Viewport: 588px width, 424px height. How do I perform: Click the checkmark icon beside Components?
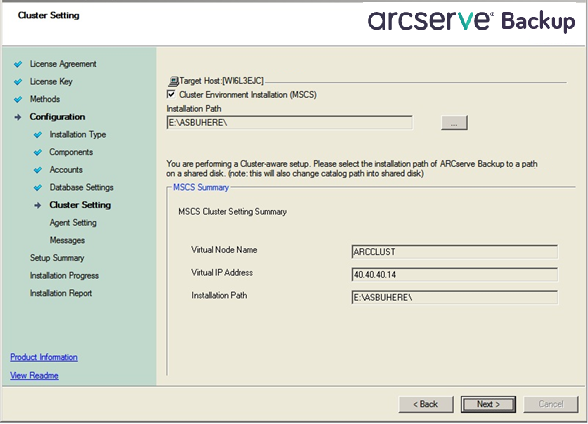[38, 153]
